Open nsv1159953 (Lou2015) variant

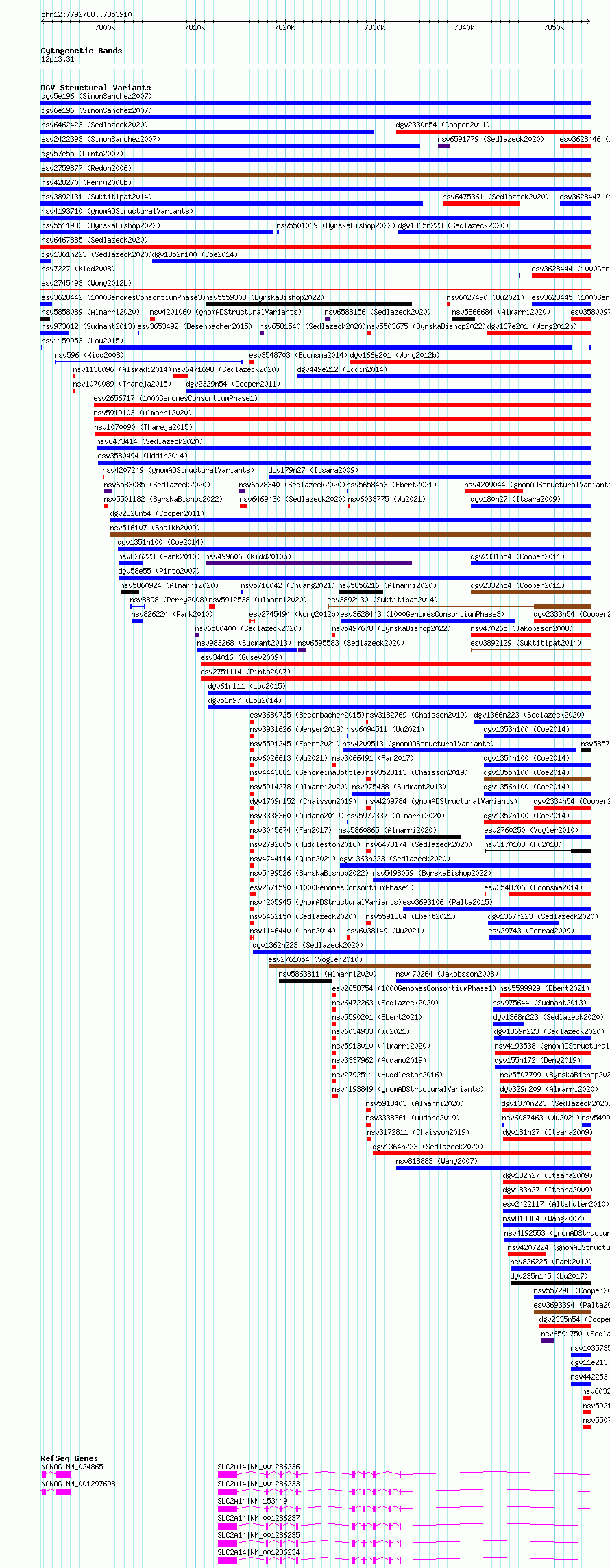click(82, 341)
